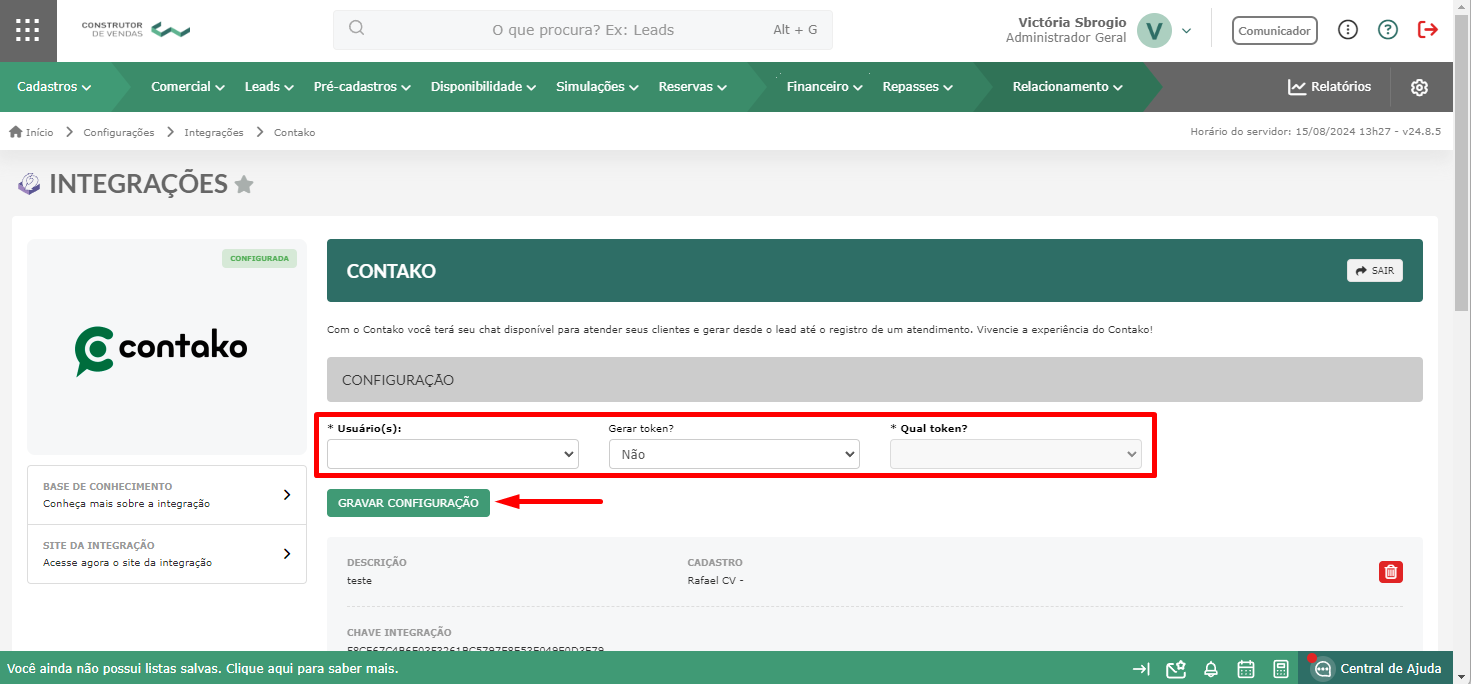The width and height of the screenshot is (1471, 684).
Task: Open the Financeiro menu
Action: point(825,87)
